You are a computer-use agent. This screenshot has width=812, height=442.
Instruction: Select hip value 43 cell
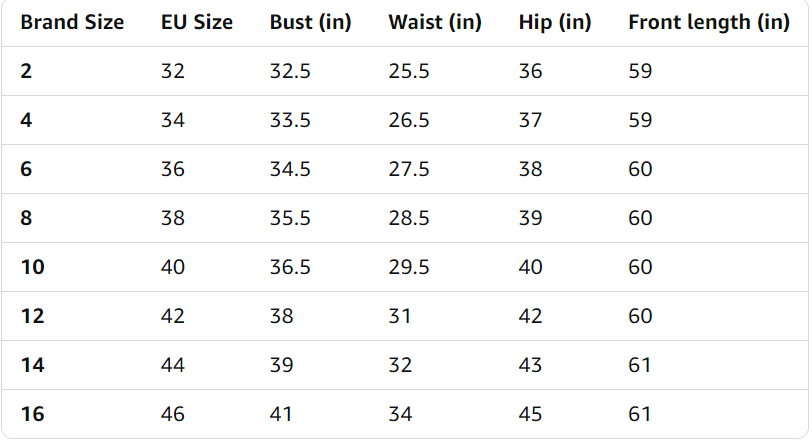click(531, 365)
